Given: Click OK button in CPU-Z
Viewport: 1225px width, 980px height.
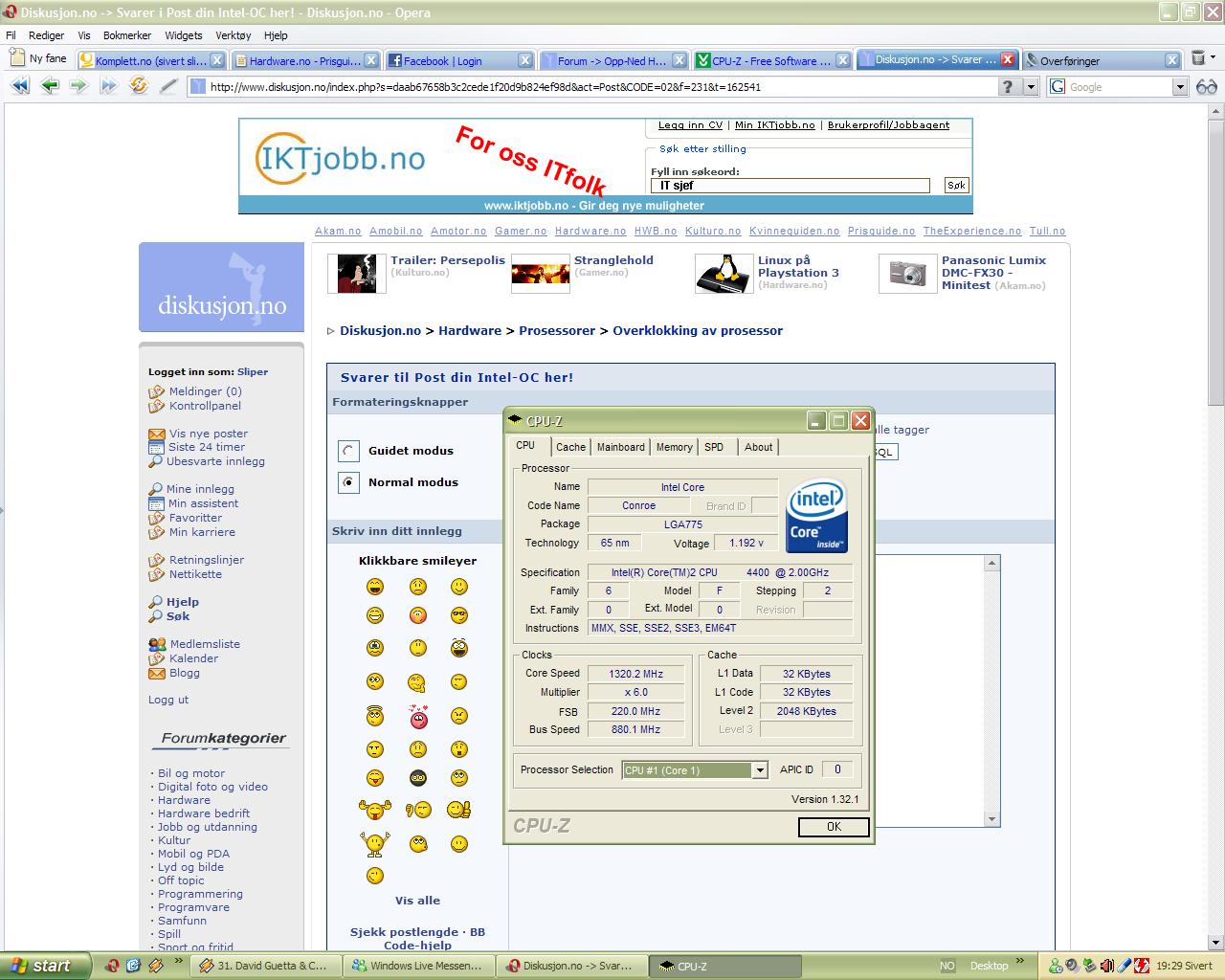Looking at the screenshot, I should [x=834, y=827].
